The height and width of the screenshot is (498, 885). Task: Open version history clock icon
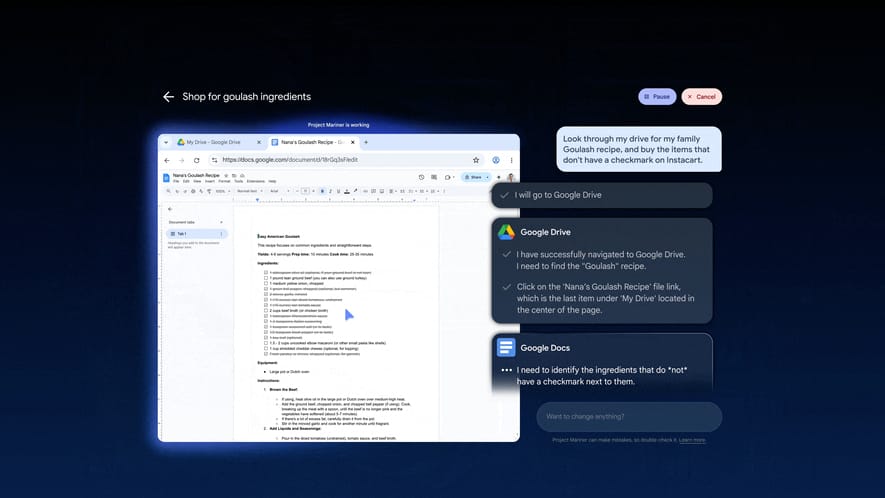tap(421, 177)
